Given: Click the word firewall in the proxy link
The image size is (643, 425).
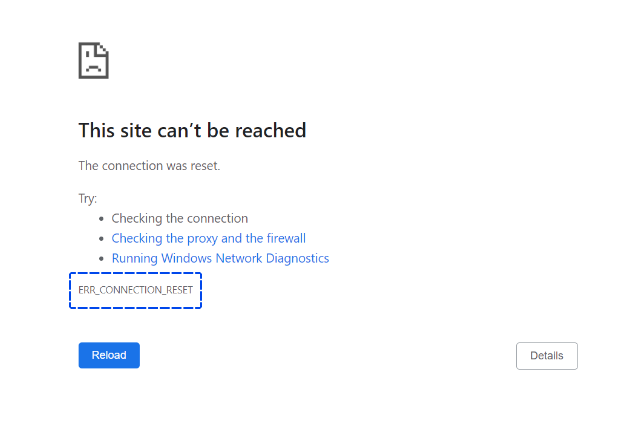Looking at the screenshot, I should tap(286, 238).
